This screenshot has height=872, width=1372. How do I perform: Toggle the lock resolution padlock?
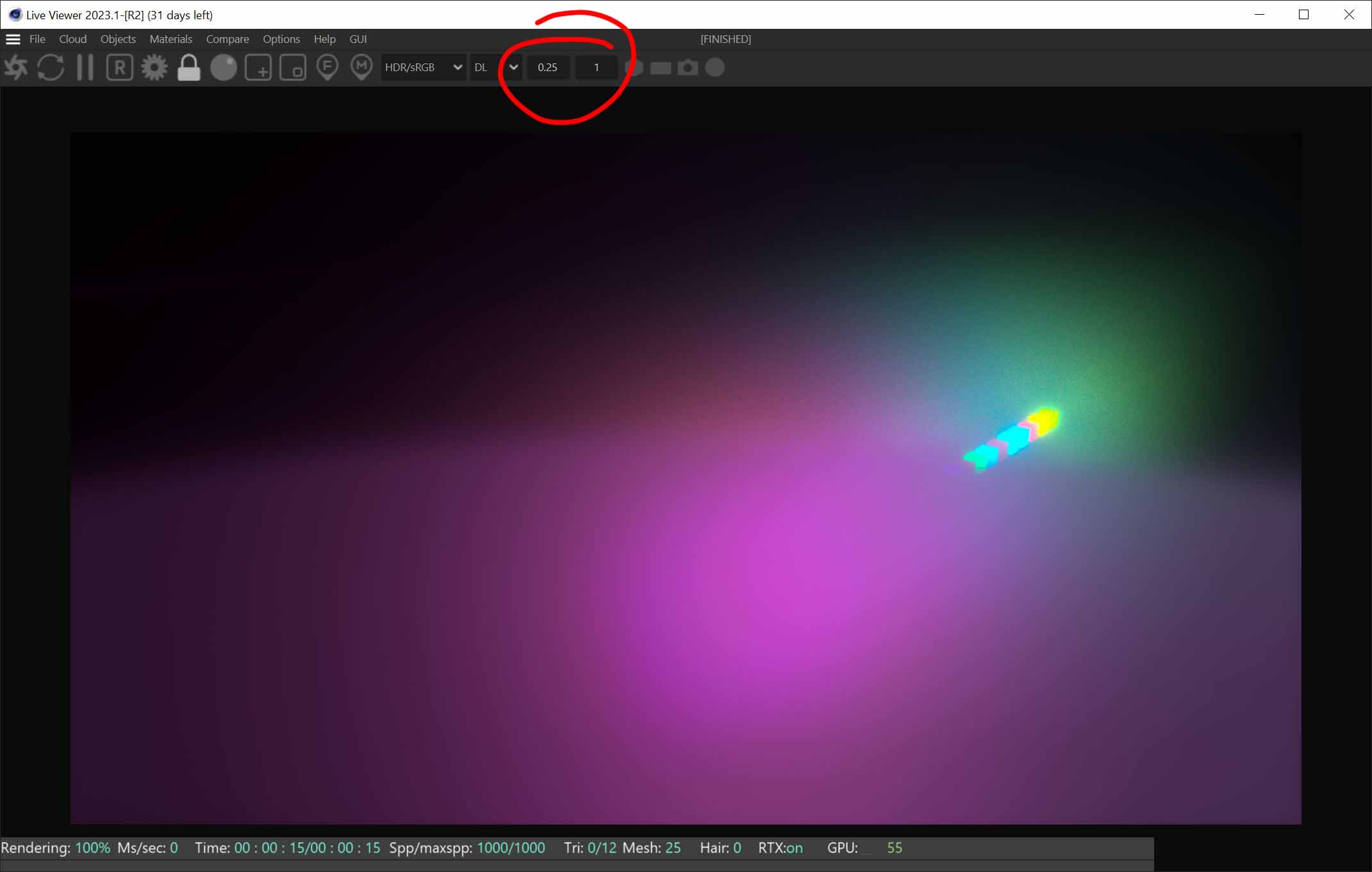point(188,67)
